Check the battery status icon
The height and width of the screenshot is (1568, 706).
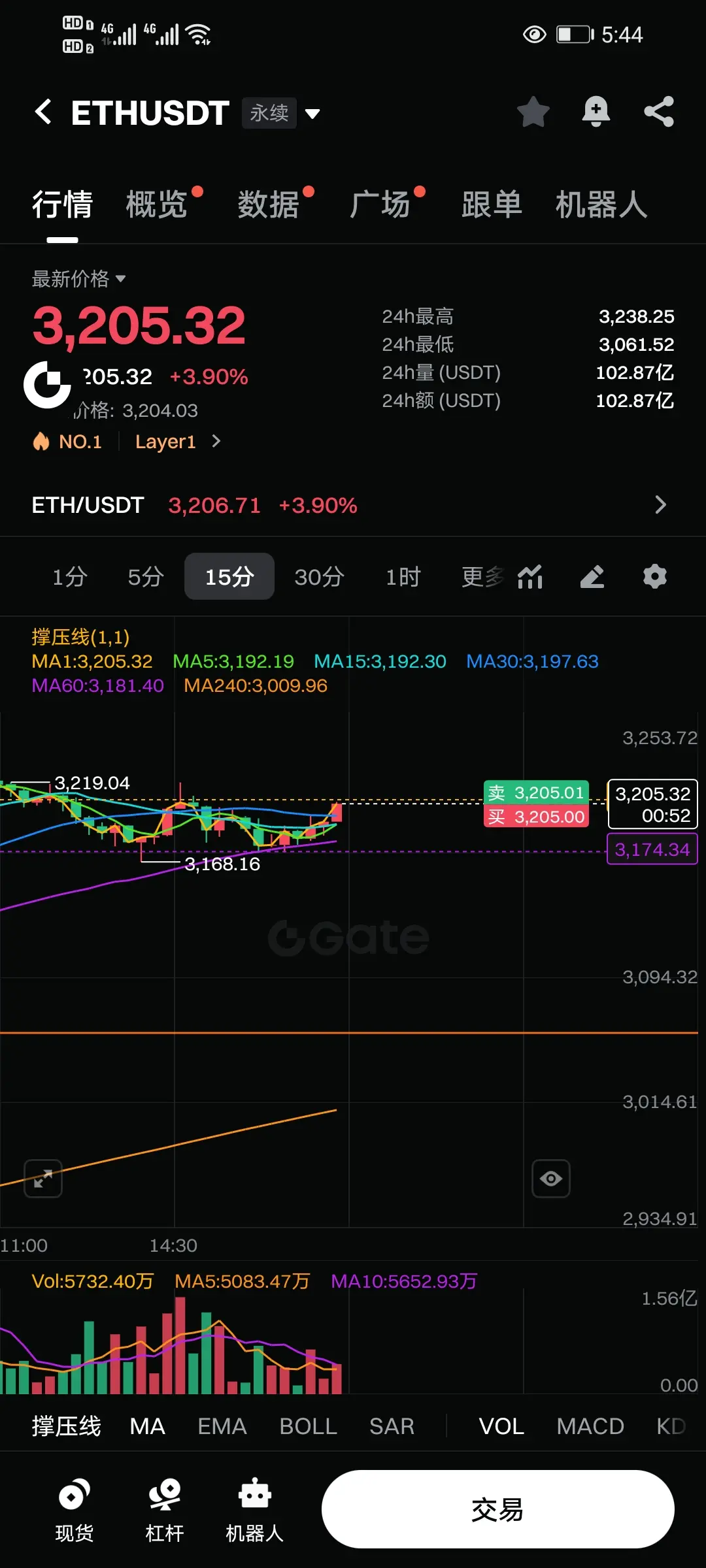point(575,35)
